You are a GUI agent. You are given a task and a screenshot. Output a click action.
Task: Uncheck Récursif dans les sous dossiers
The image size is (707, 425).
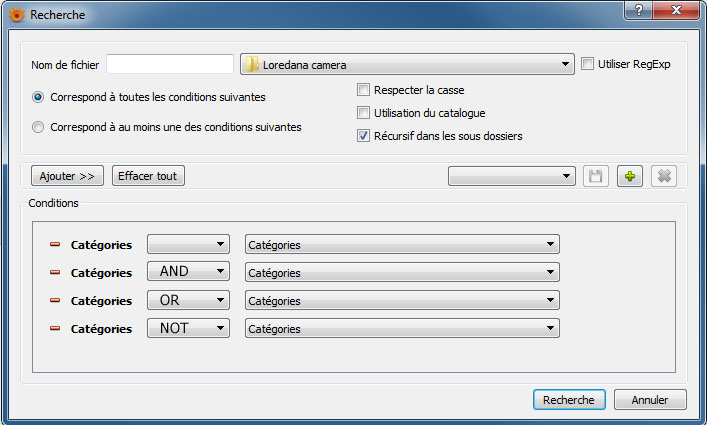point(364,136)
